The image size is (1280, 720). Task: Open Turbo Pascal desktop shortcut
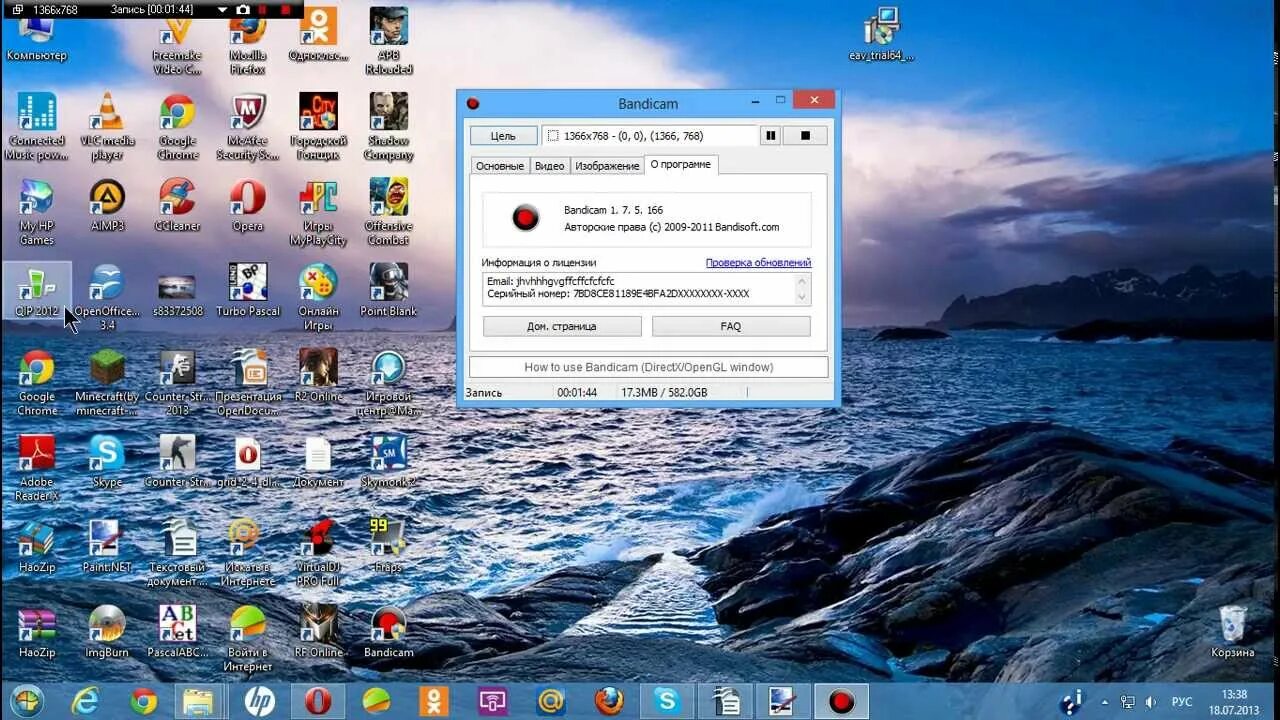(x=247, y=290)
